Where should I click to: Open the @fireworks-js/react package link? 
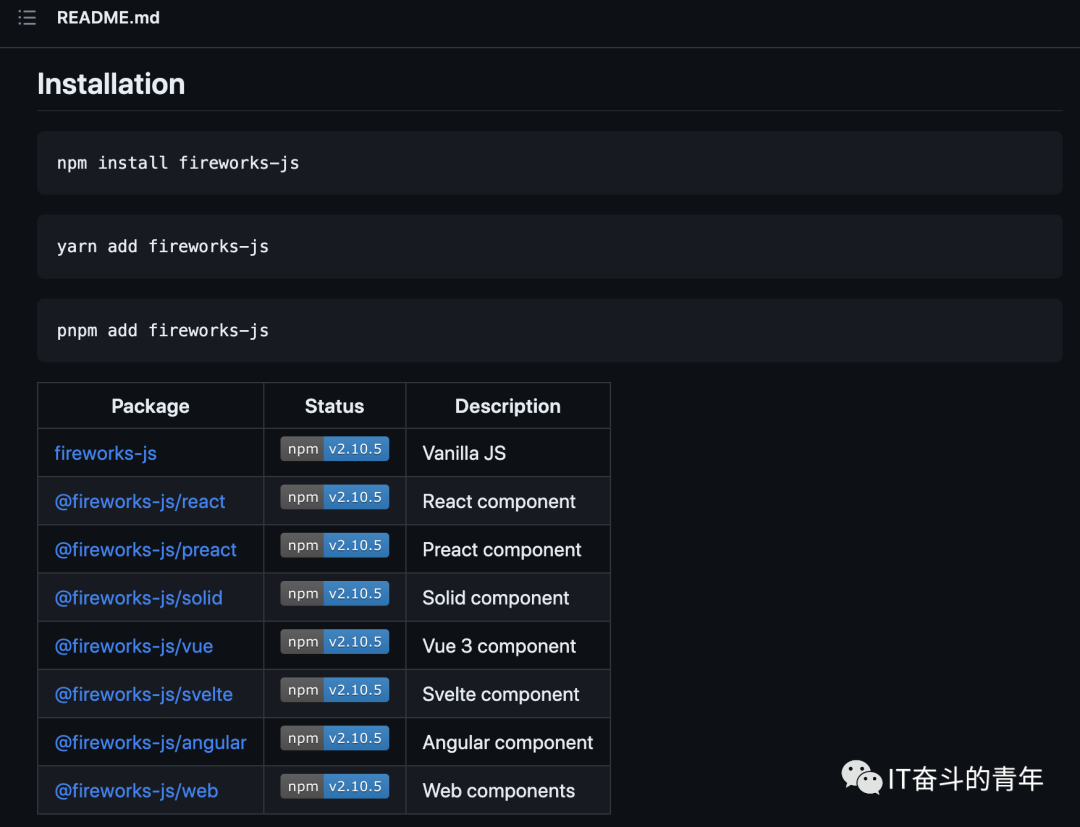point(140,501)
